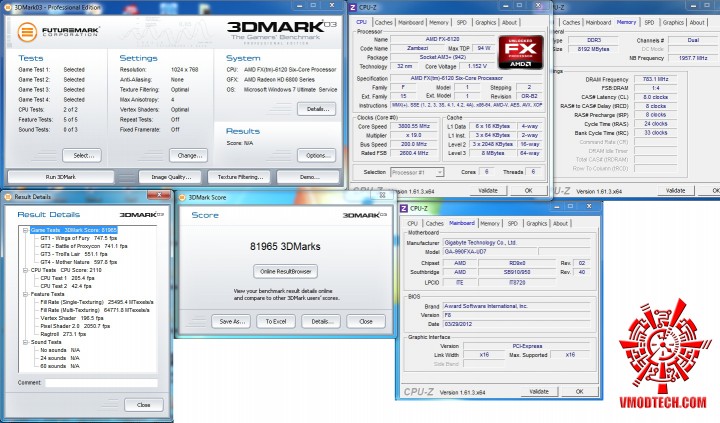Click Validate in the Memory window
Viewport: 720px width, 423px height.
(675, 190)
